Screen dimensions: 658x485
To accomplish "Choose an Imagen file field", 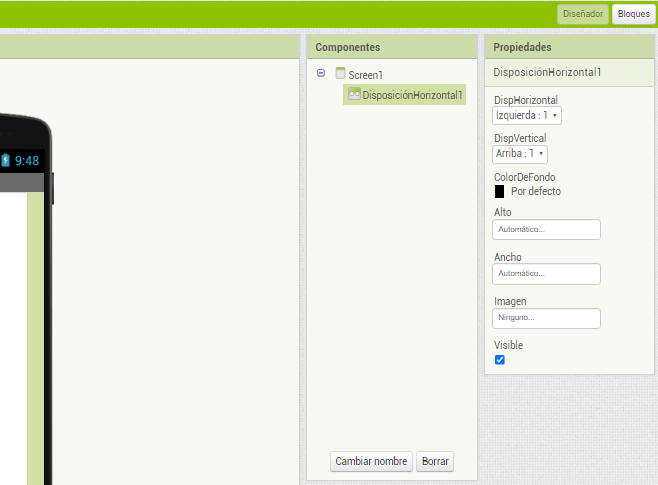I will click(x=546, y=318).
